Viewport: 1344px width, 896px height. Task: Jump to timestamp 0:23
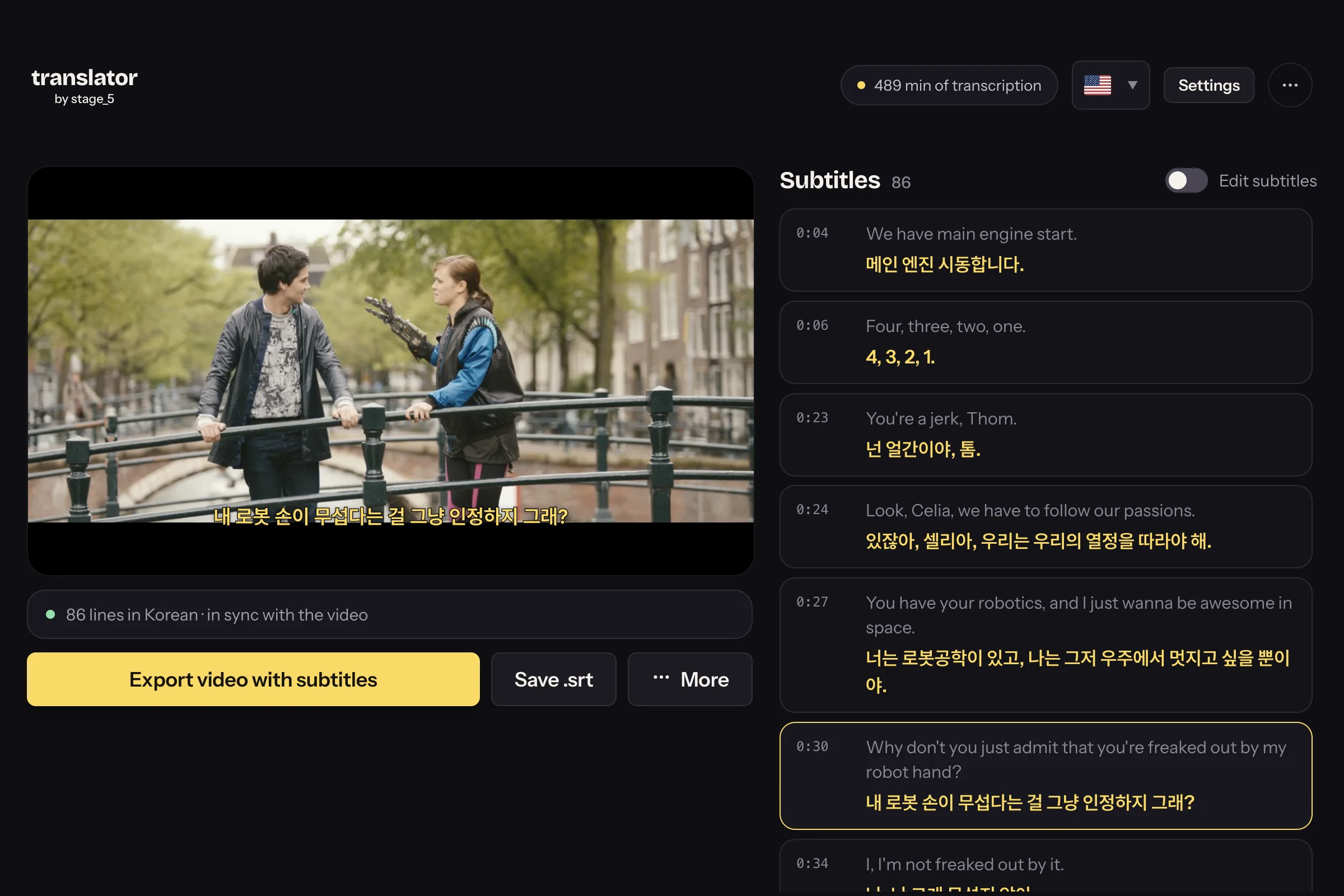(812, 418)
